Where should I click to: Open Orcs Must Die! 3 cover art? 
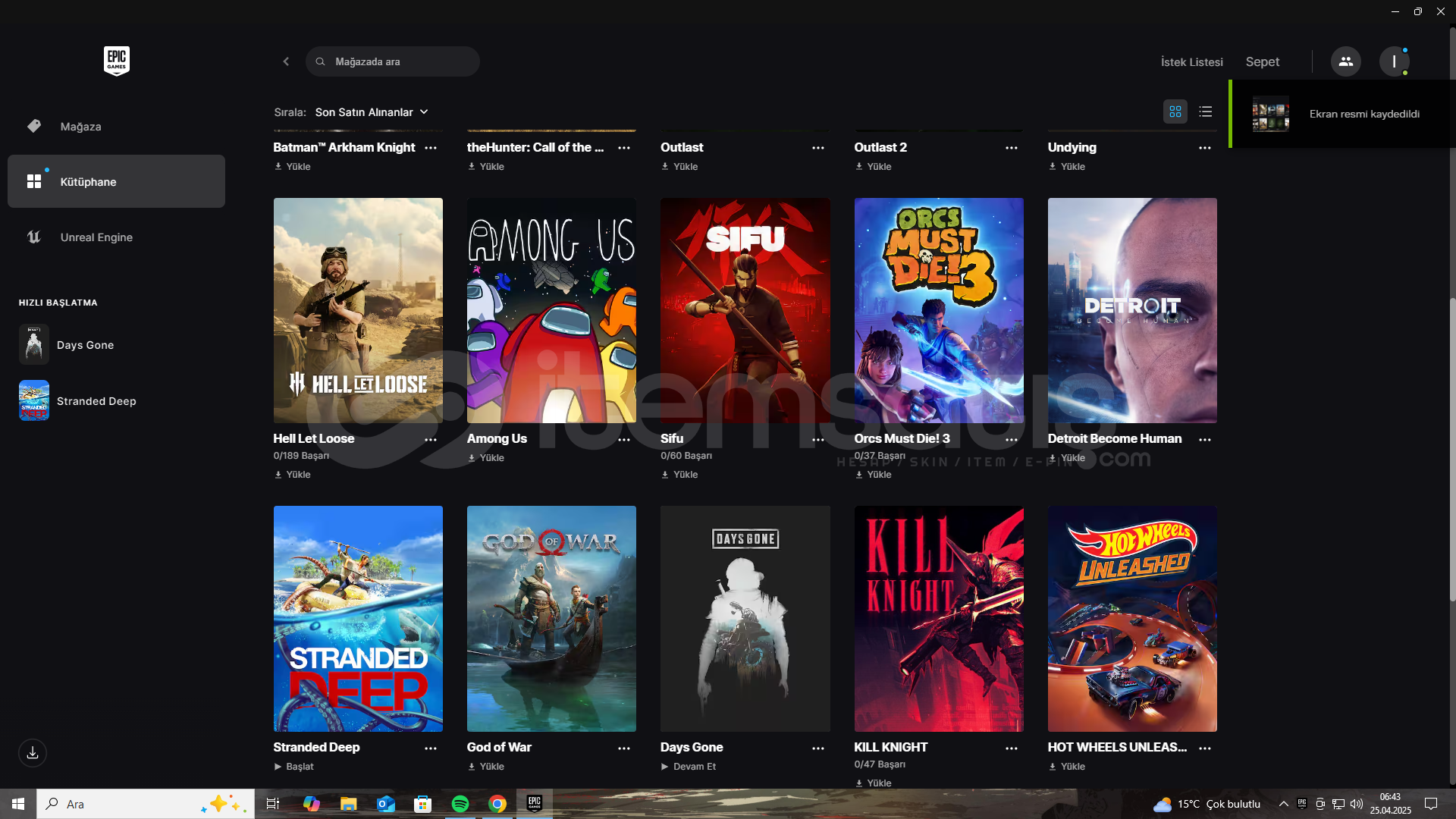[x=939, y=310]
